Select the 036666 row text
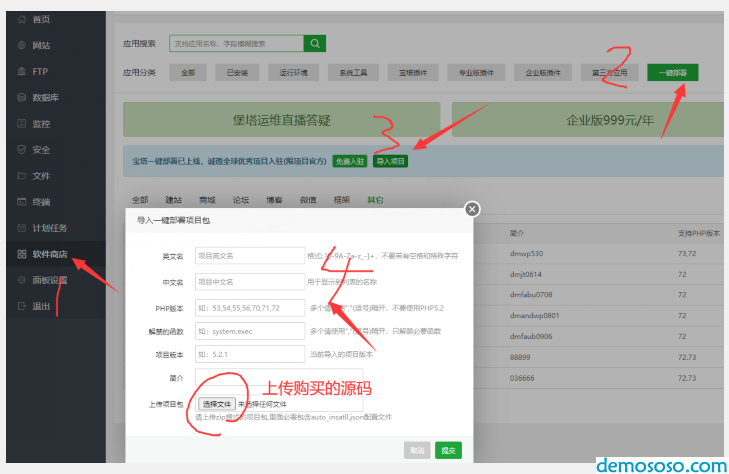 (x=522, y=378)
